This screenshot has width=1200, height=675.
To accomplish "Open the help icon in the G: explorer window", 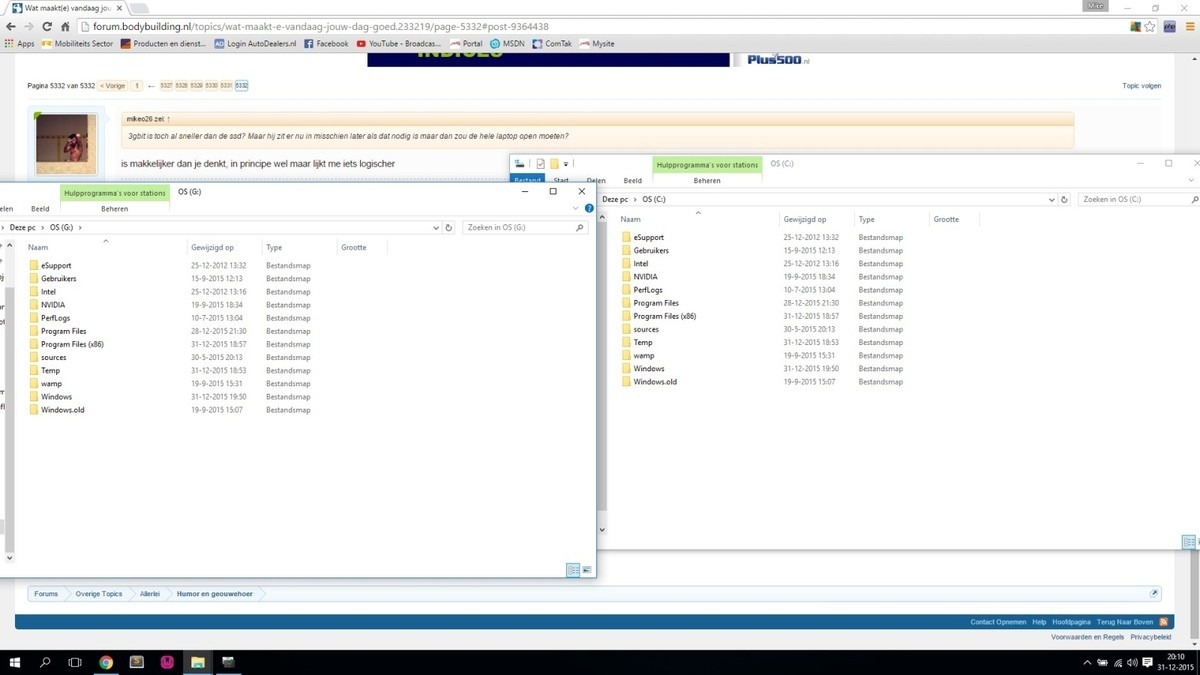I will (x=589, y=208).
